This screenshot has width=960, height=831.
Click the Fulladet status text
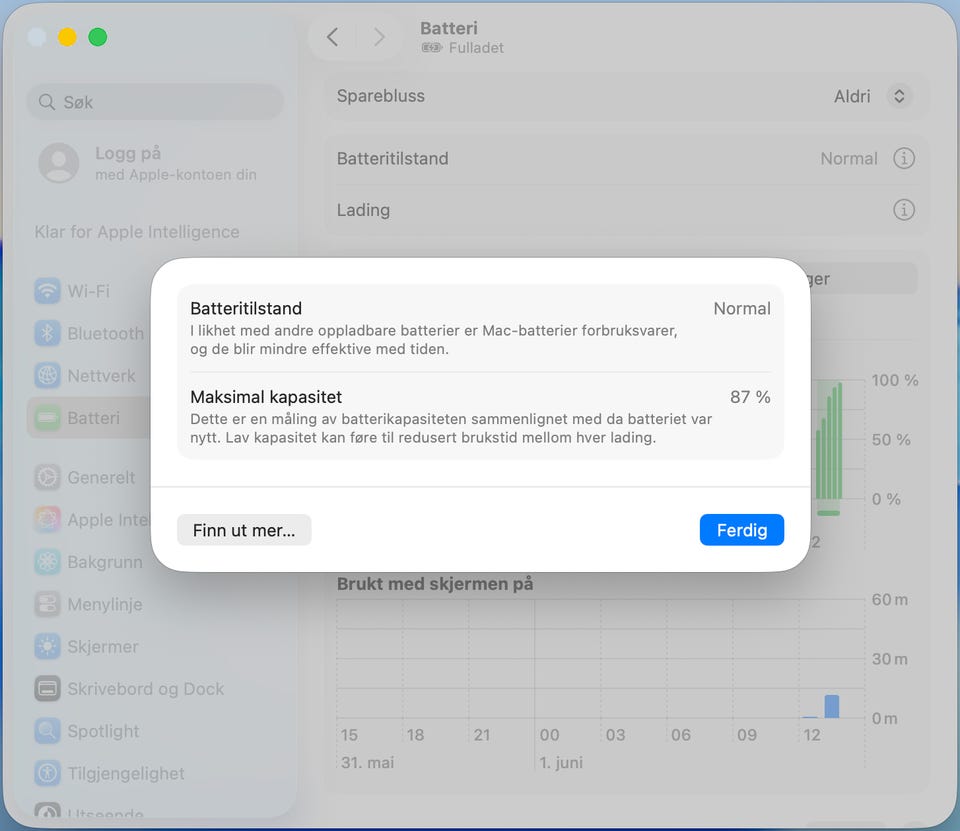click(x=476, y=48)
